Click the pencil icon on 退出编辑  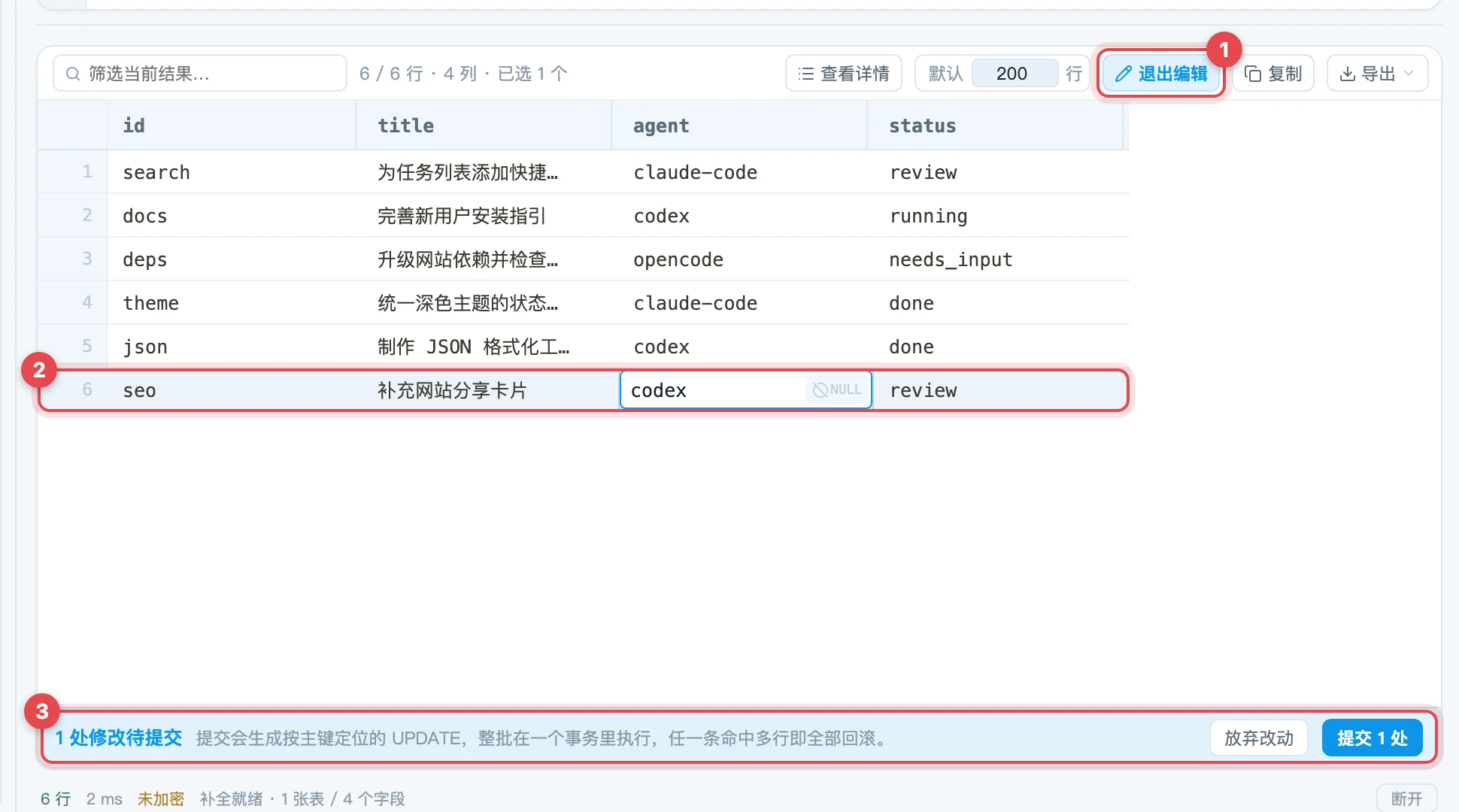[1124, 74]
